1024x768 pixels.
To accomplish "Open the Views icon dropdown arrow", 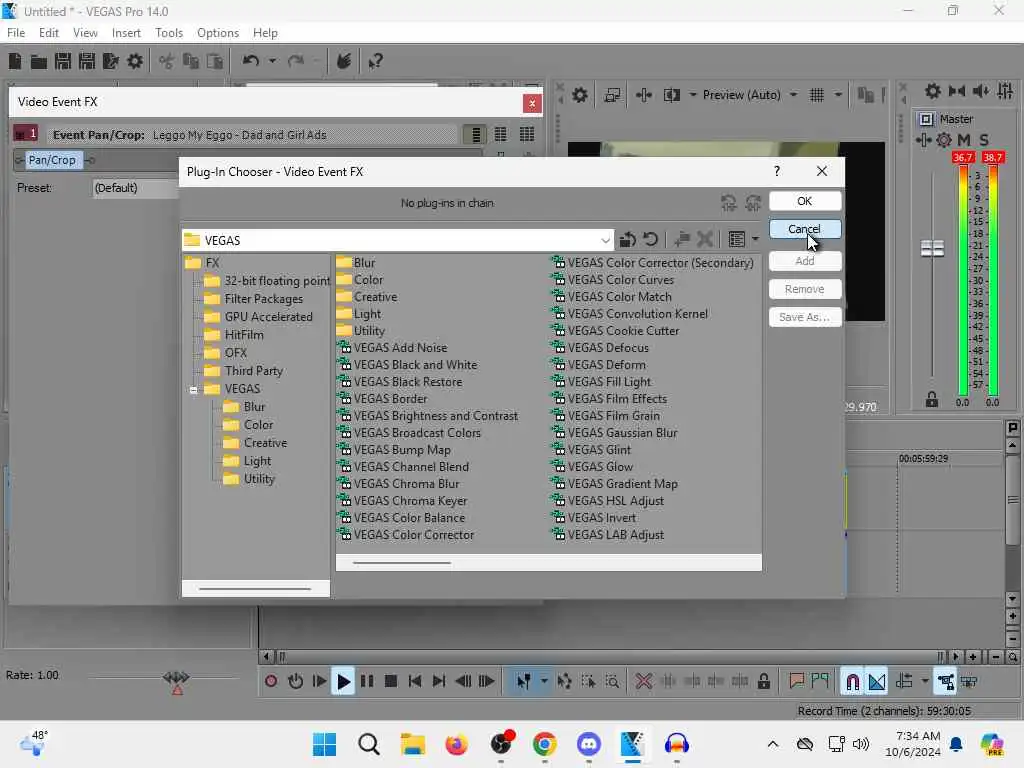I will [756, 240].
